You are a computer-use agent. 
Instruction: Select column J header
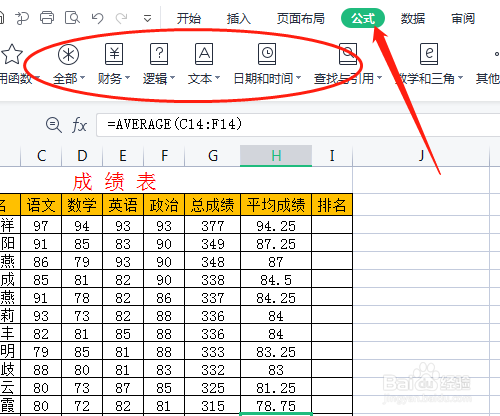point(421,156)
